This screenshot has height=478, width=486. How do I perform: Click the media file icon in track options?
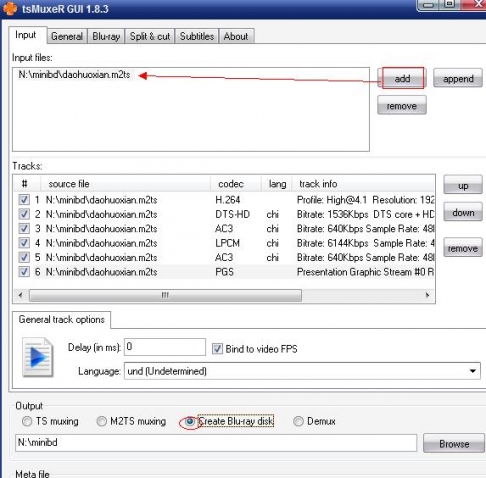pyautogui.click(x=38, y=357)
